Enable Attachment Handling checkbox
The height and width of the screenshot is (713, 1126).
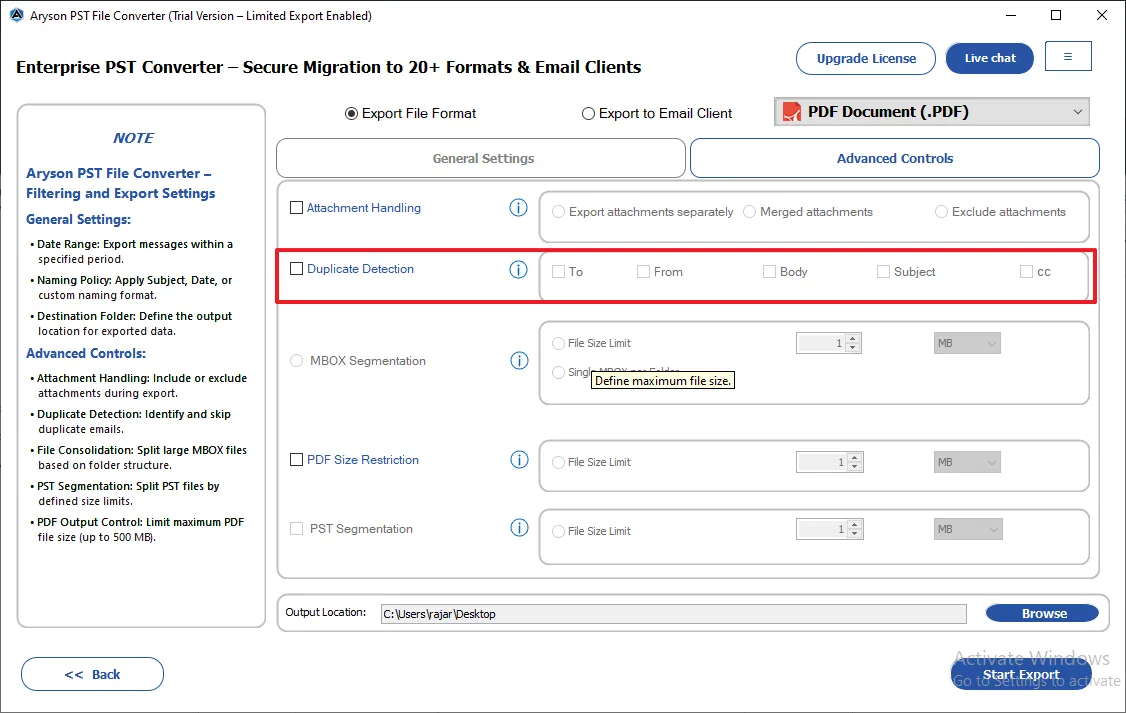[x=297, y=208]
